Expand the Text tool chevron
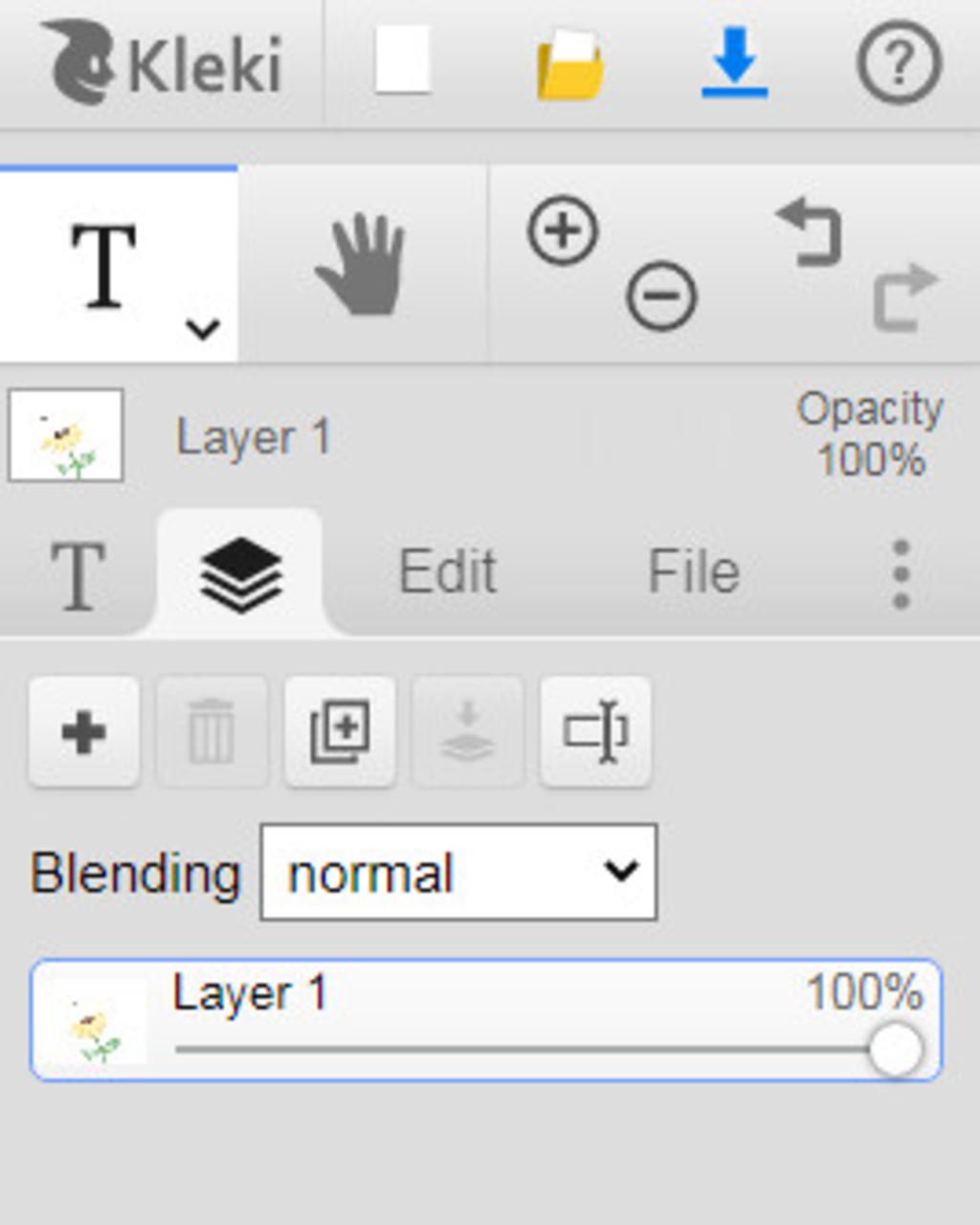This screenshot has height=1225, width=980. [x=203, y=328]
